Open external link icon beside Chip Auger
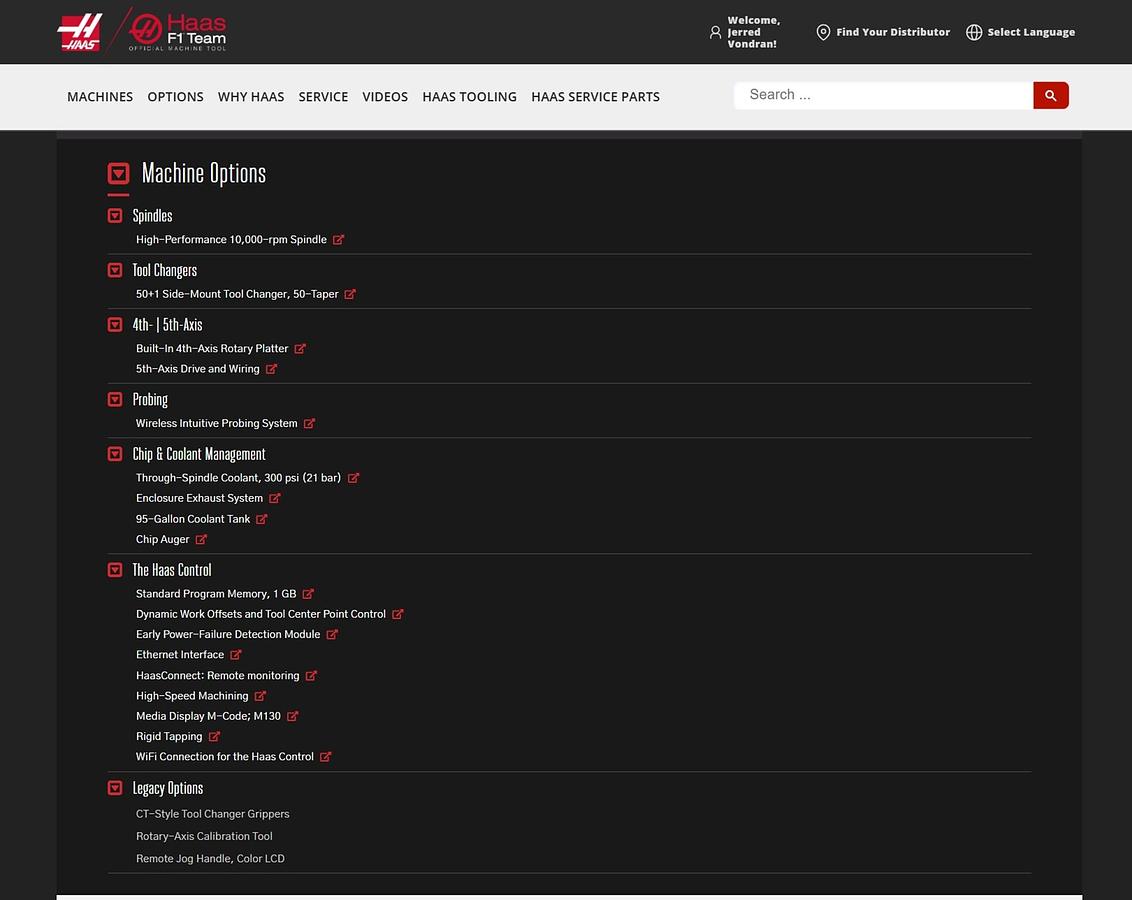The height and width of the screenshot is (900, 1132). click(x=201, y=540)
